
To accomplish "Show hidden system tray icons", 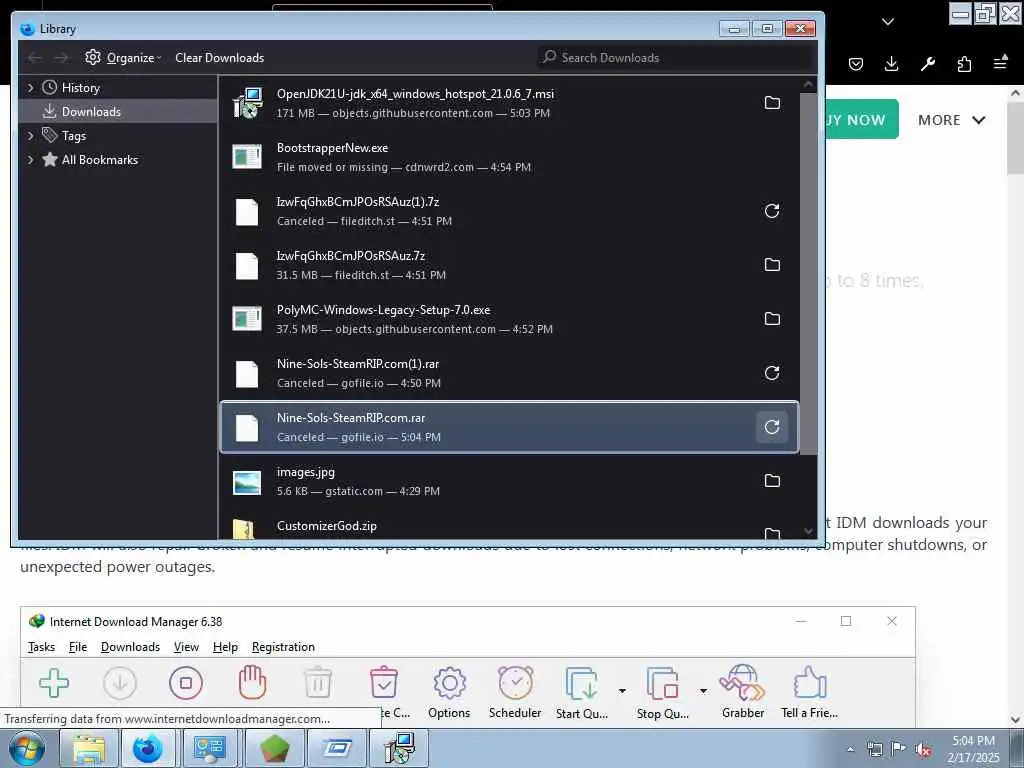I will click(x=850, y=750).
